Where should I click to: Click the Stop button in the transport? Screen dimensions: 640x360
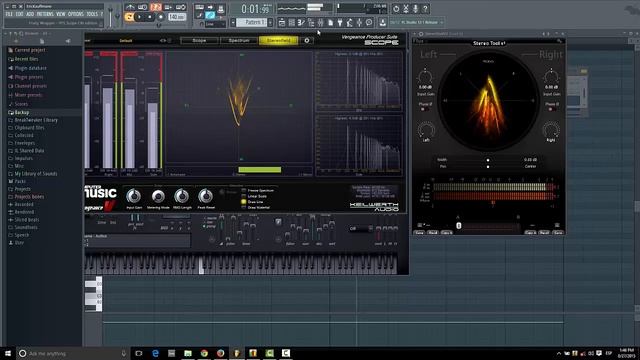[x=150, y=17]
